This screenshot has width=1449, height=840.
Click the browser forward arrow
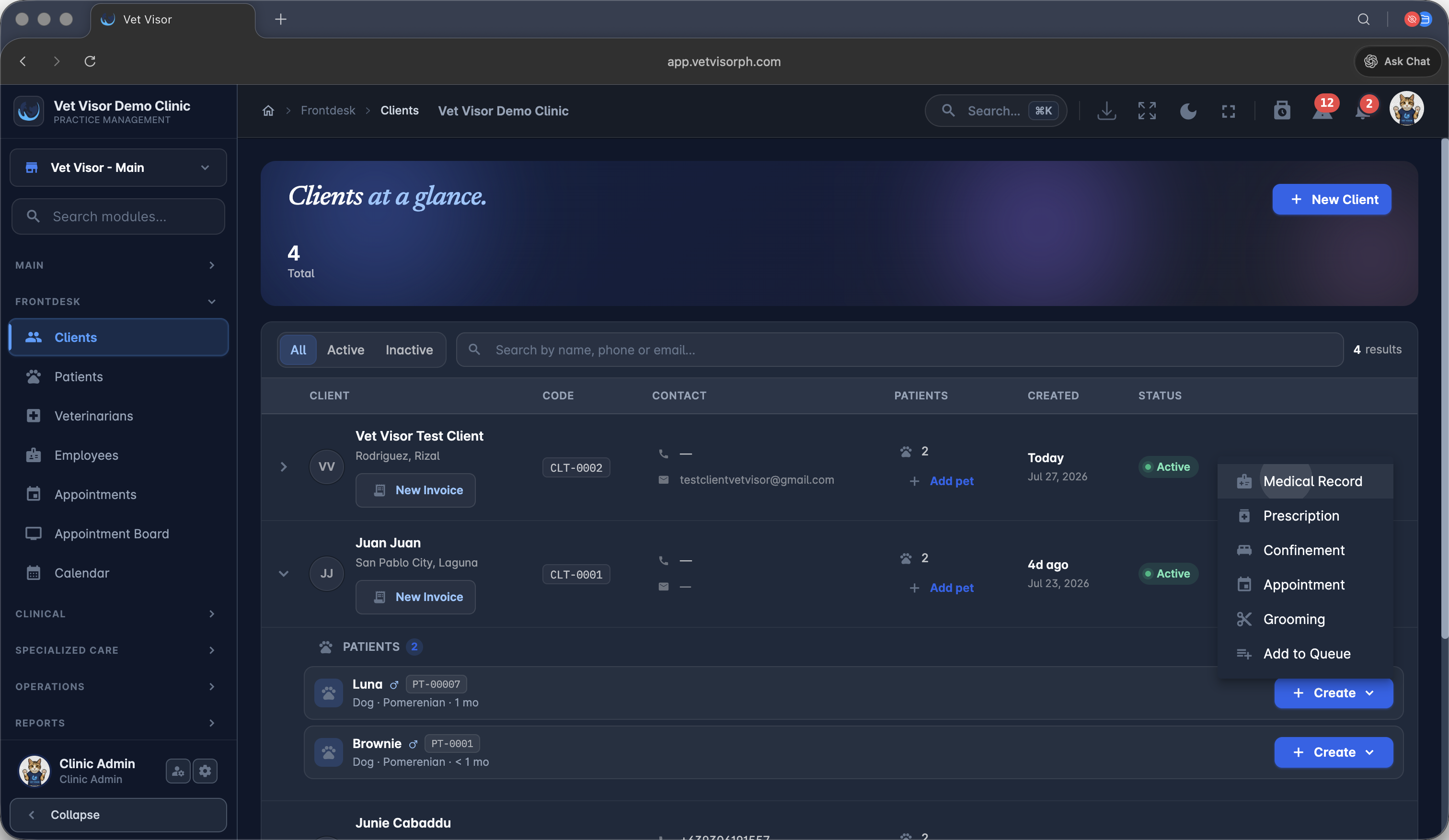coord(57,61)
